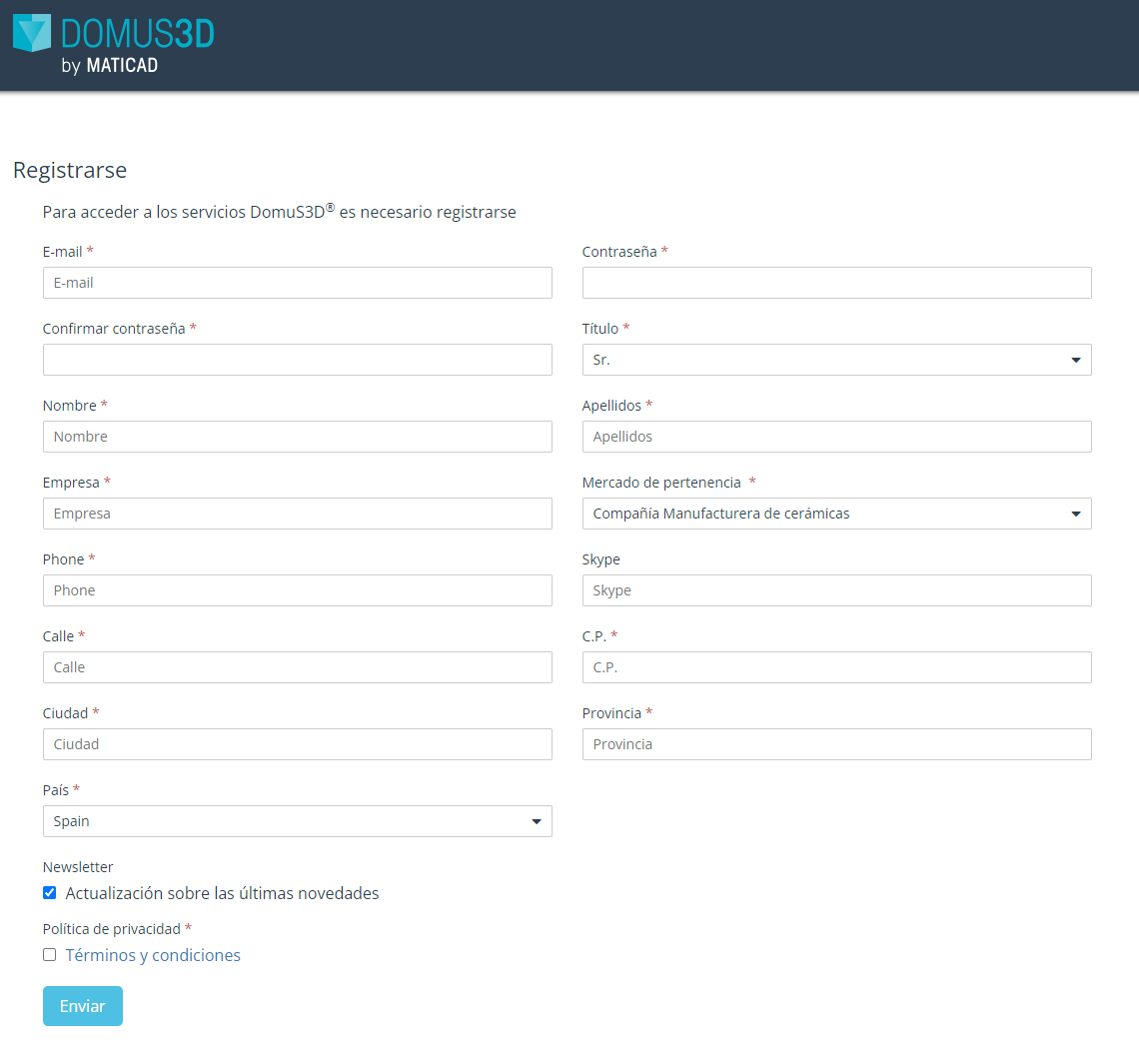The height and width of the screenshot is (1064, 1139).
Task: Focus the C.P. postal code field
Action: (837, 667)
